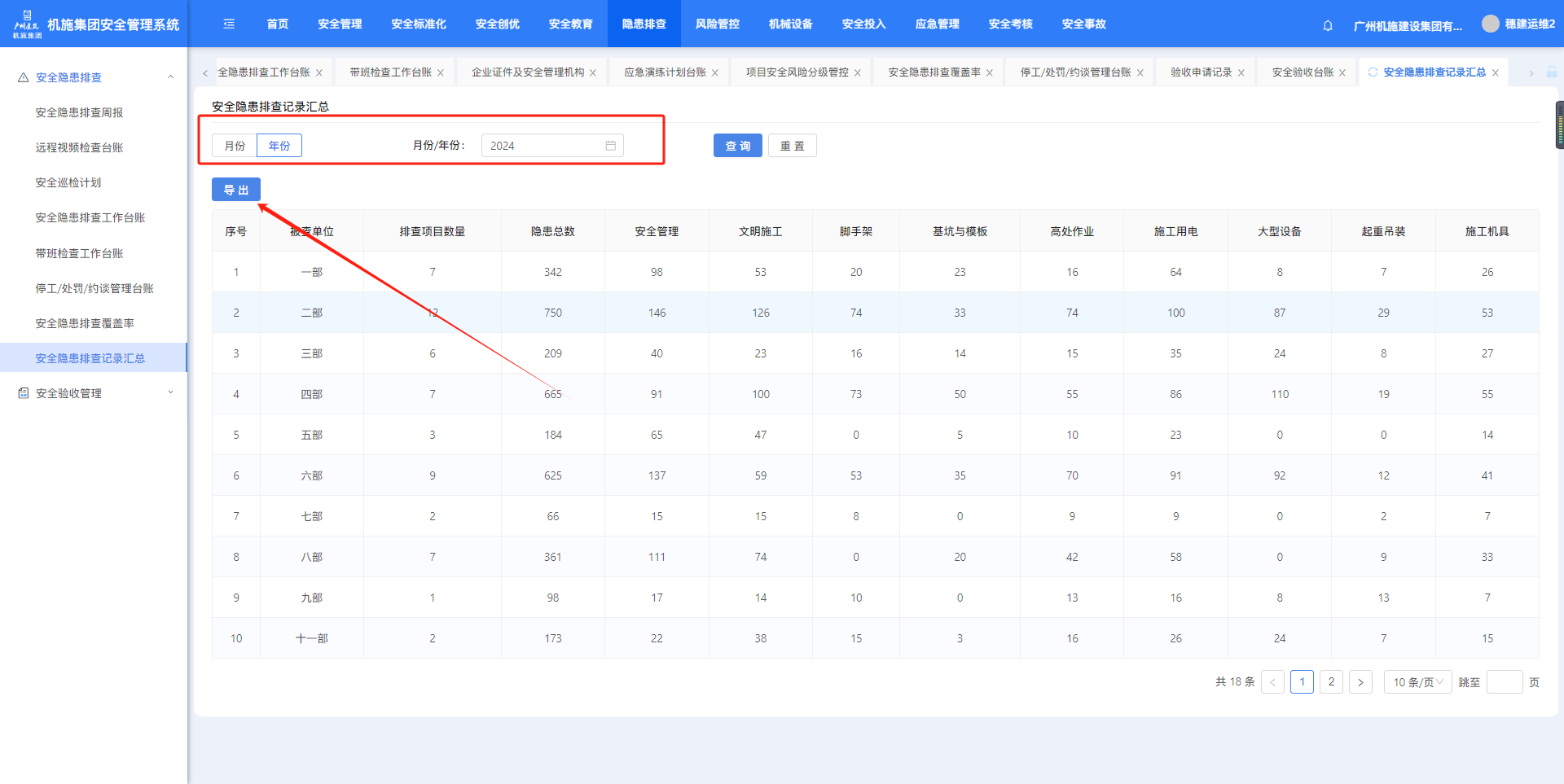Open the 风险管控 top menu
This screenshot has width=1564, height=784.
coord(717,24)
